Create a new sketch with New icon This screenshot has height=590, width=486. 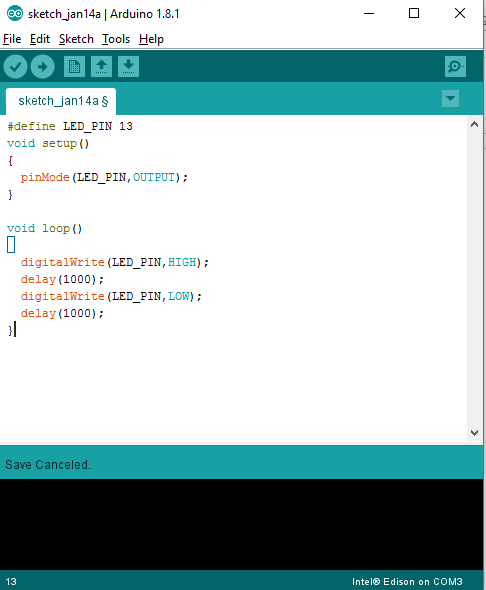(x=74, y=67)
